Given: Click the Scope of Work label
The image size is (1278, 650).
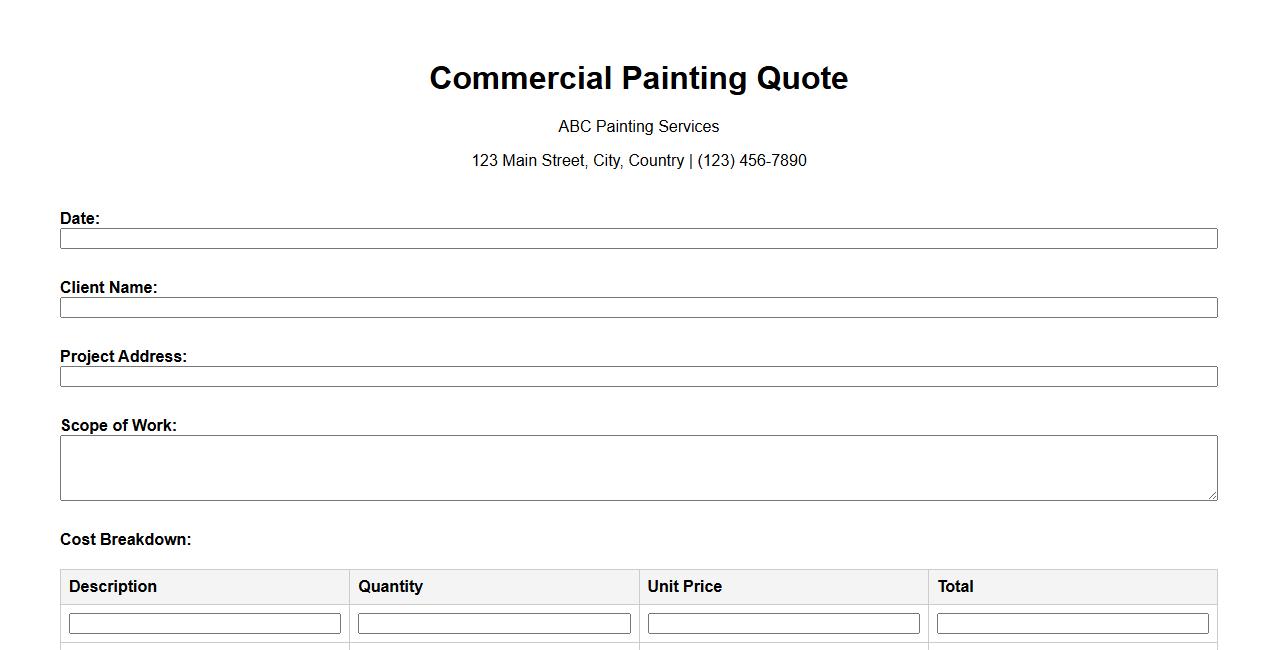Looking at the screenshot, I should (118, 425).
